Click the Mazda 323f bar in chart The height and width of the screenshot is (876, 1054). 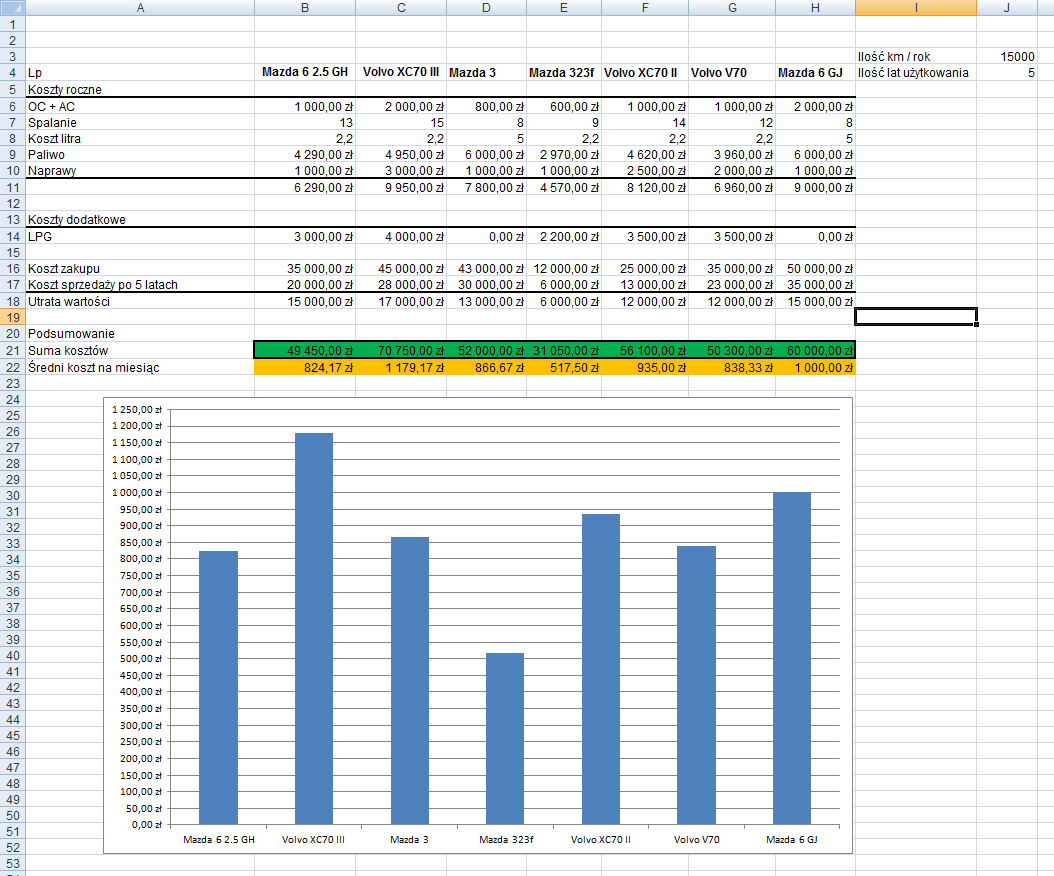coord(505,740)
